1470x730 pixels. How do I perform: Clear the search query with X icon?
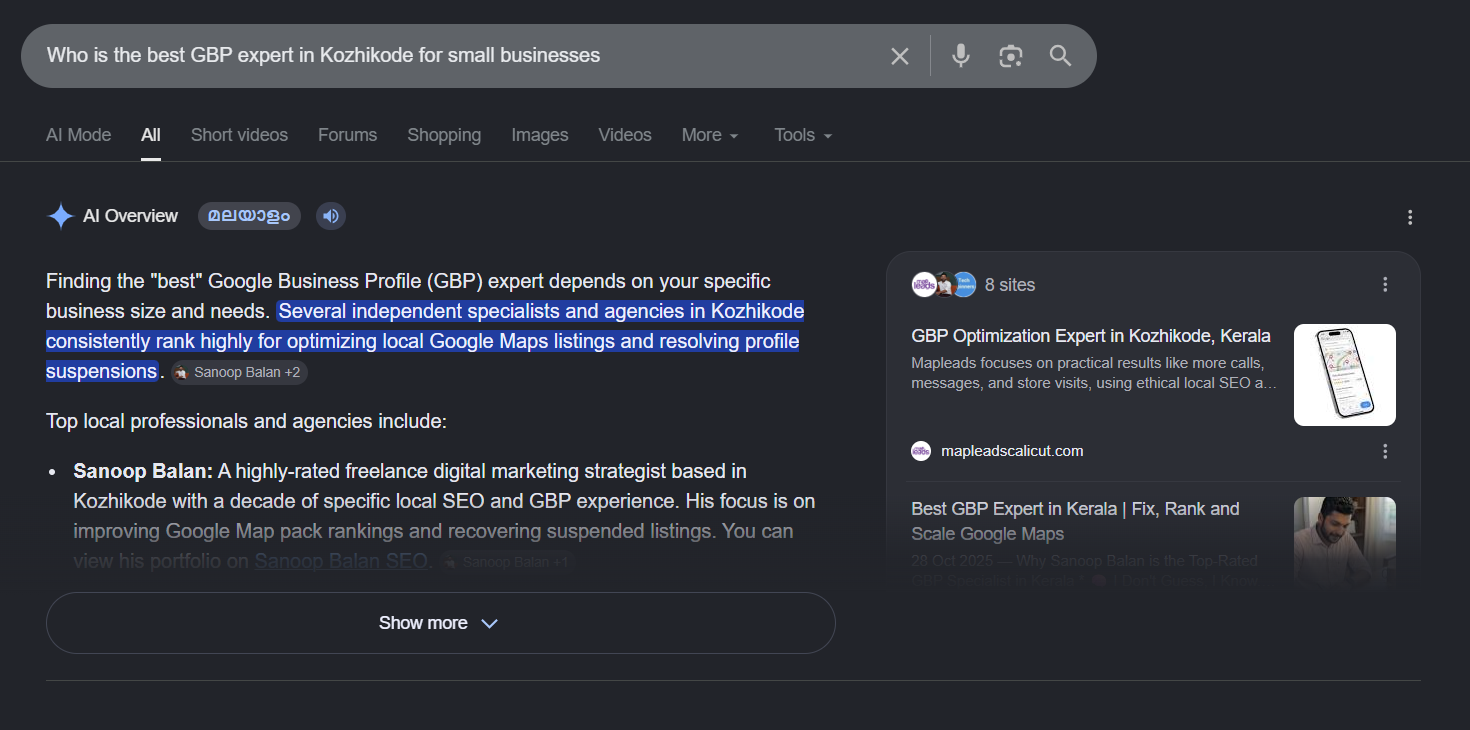pyautogui.click(x=900, y=56)
